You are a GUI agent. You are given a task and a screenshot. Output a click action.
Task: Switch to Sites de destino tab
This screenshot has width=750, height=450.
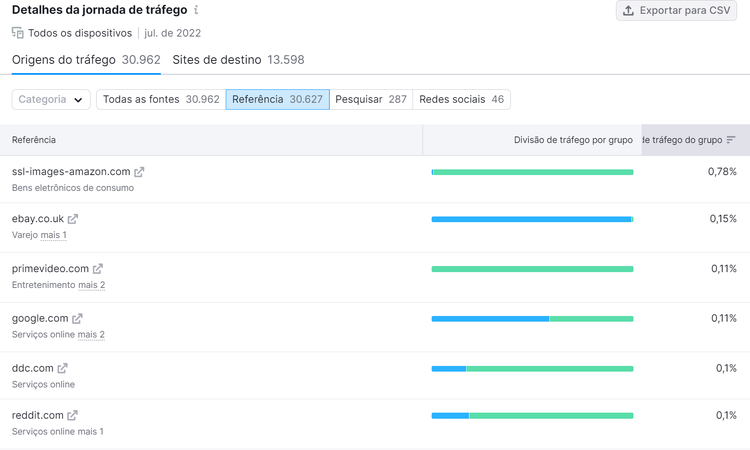point(238,60)
